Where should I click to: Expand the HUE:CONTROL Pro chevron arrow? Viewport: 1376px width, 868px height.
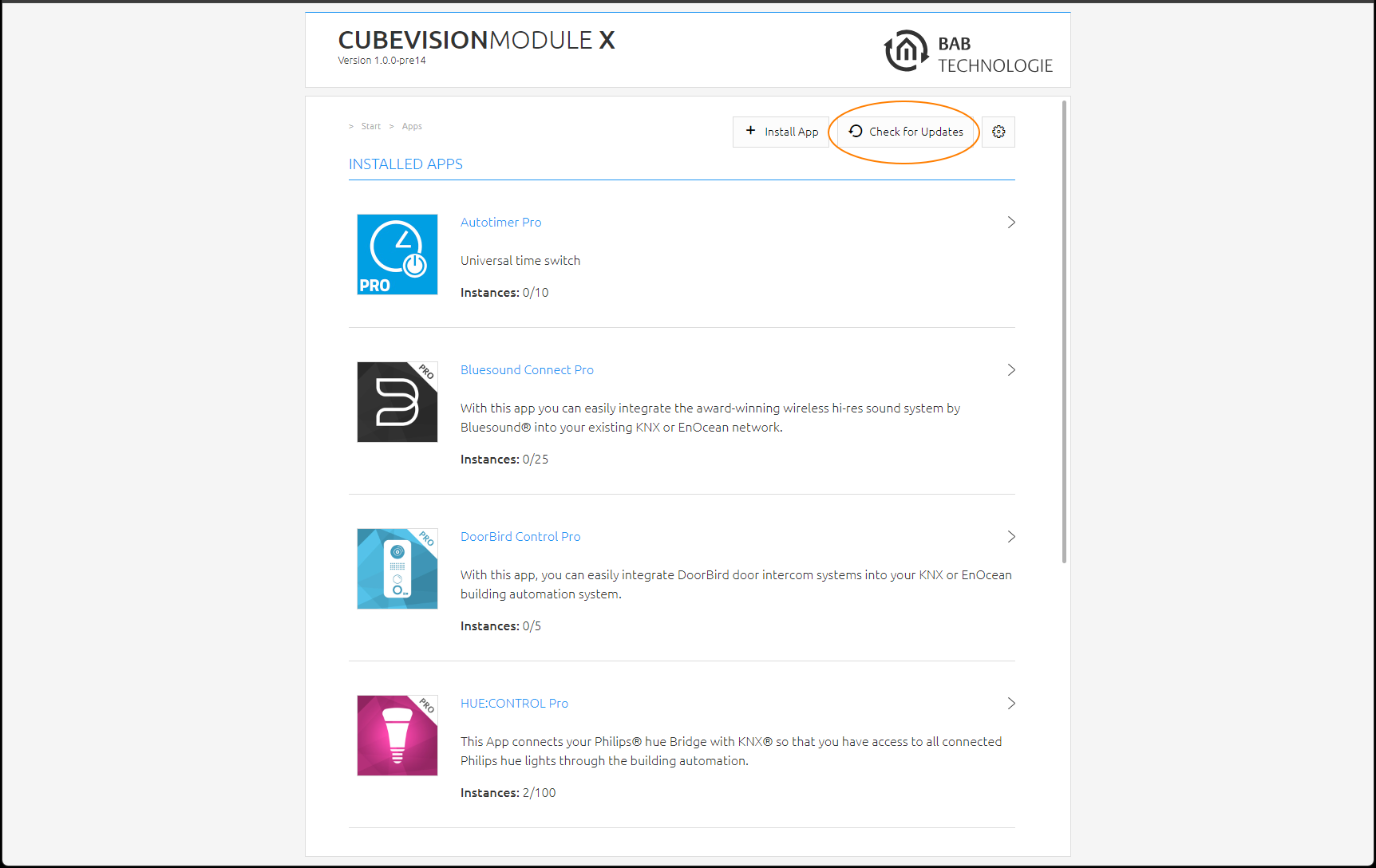pyautogui.click(x=1011, y=704)
